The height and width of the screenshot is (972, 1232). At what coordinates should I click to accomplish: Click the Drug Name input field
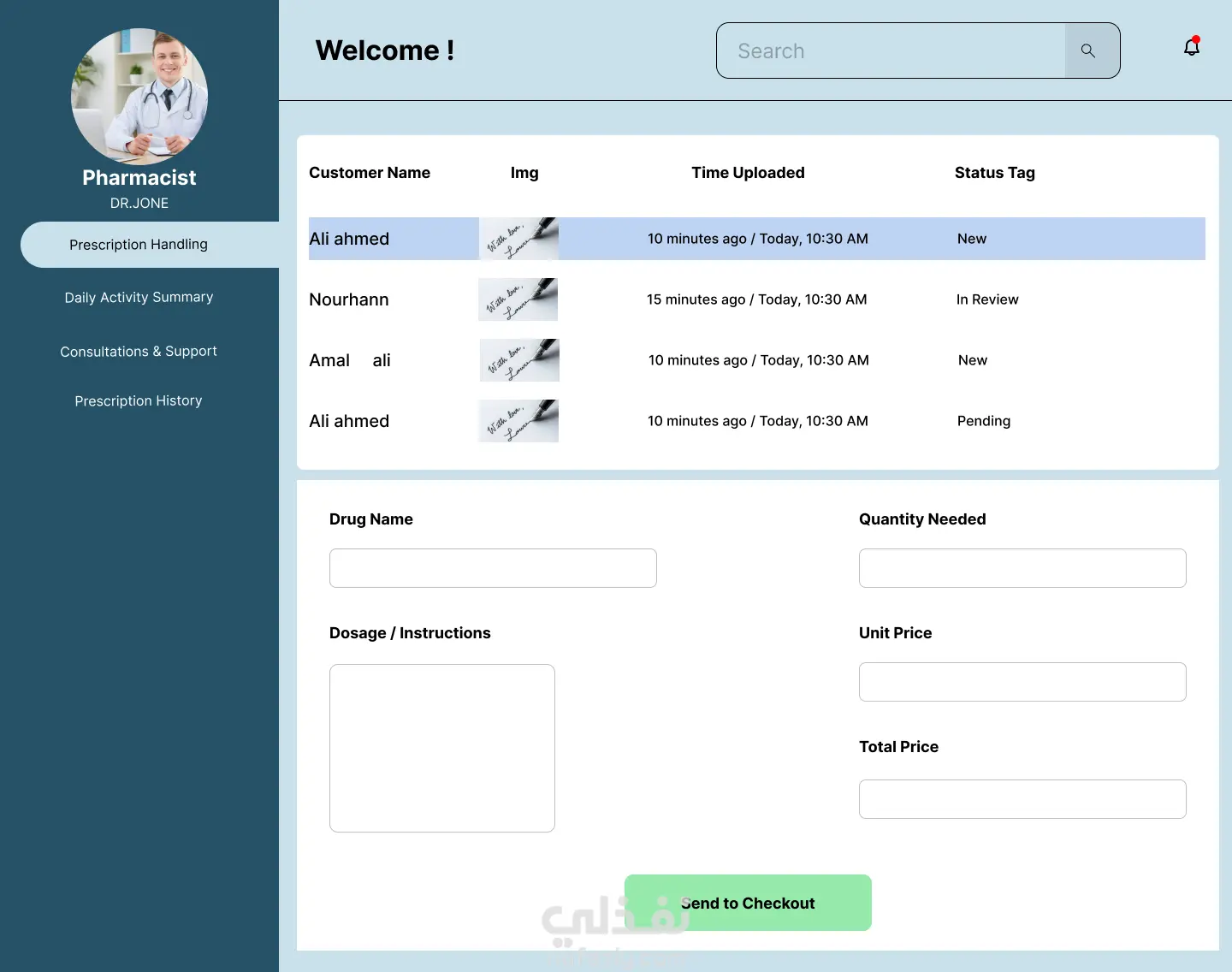click(493, 568)
